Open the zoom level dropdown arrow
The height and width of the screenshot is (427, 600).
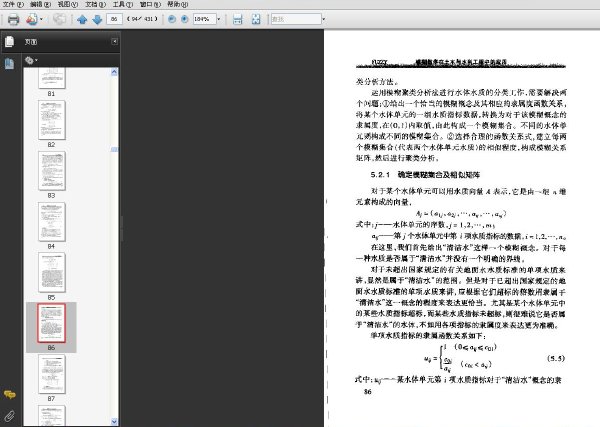[219, 19]
